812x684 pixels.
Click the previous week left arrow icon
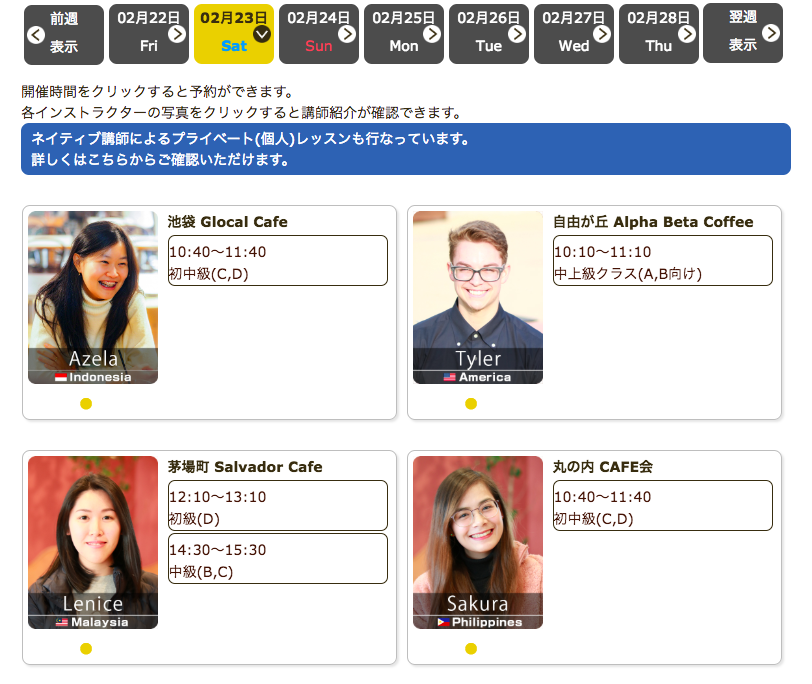click(36, 35)
